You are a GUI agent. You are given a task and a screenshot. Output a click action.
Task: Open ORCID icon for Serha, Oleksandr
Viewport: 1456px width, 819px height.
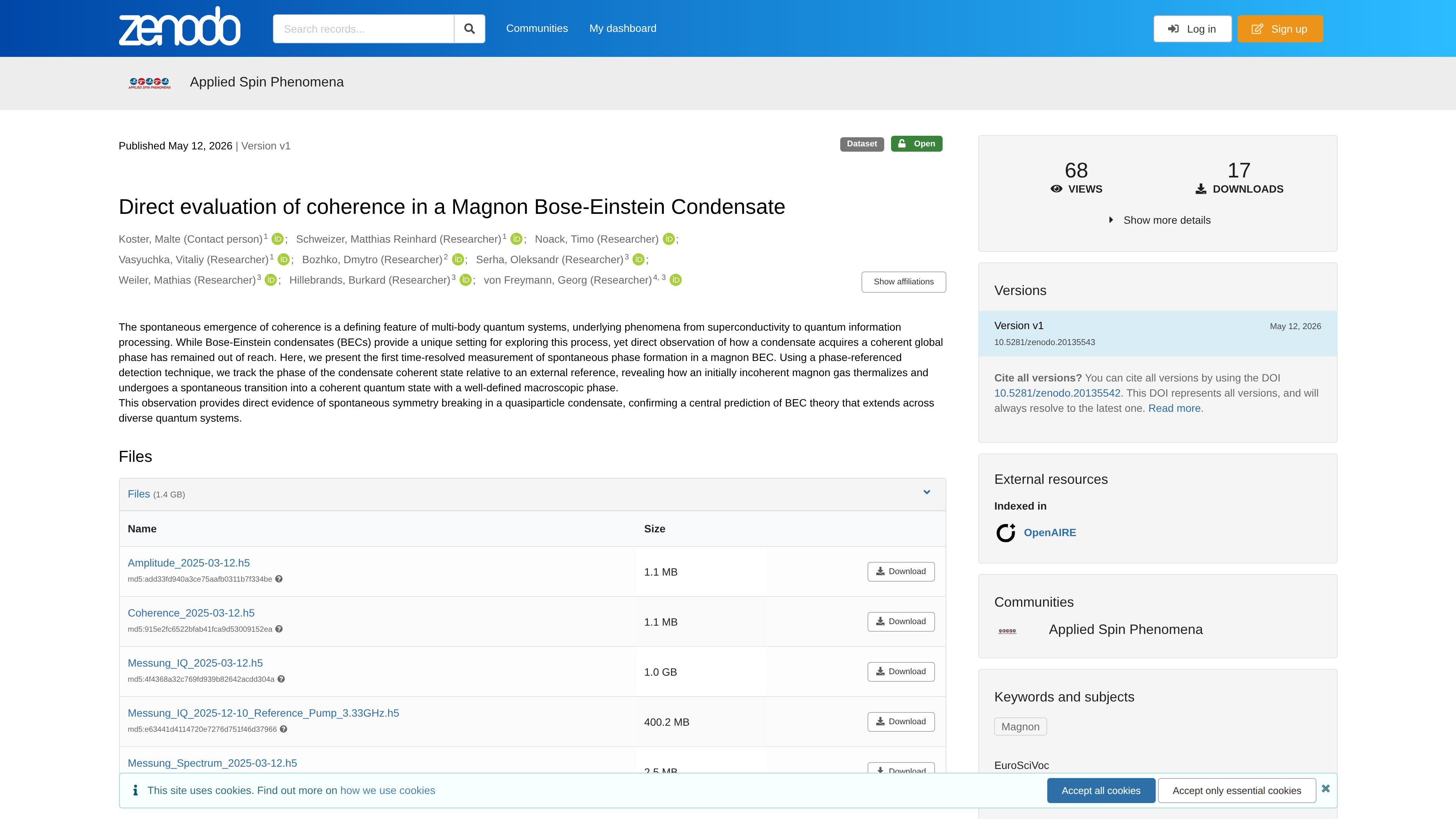pyautogui.click(x=638, y=259)
